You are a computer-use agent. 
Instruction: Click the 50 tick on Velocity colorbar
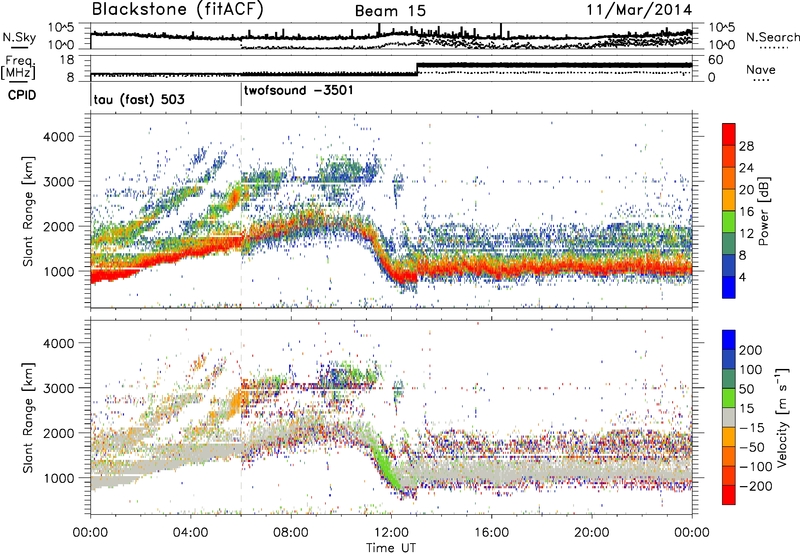coord(747,389)
